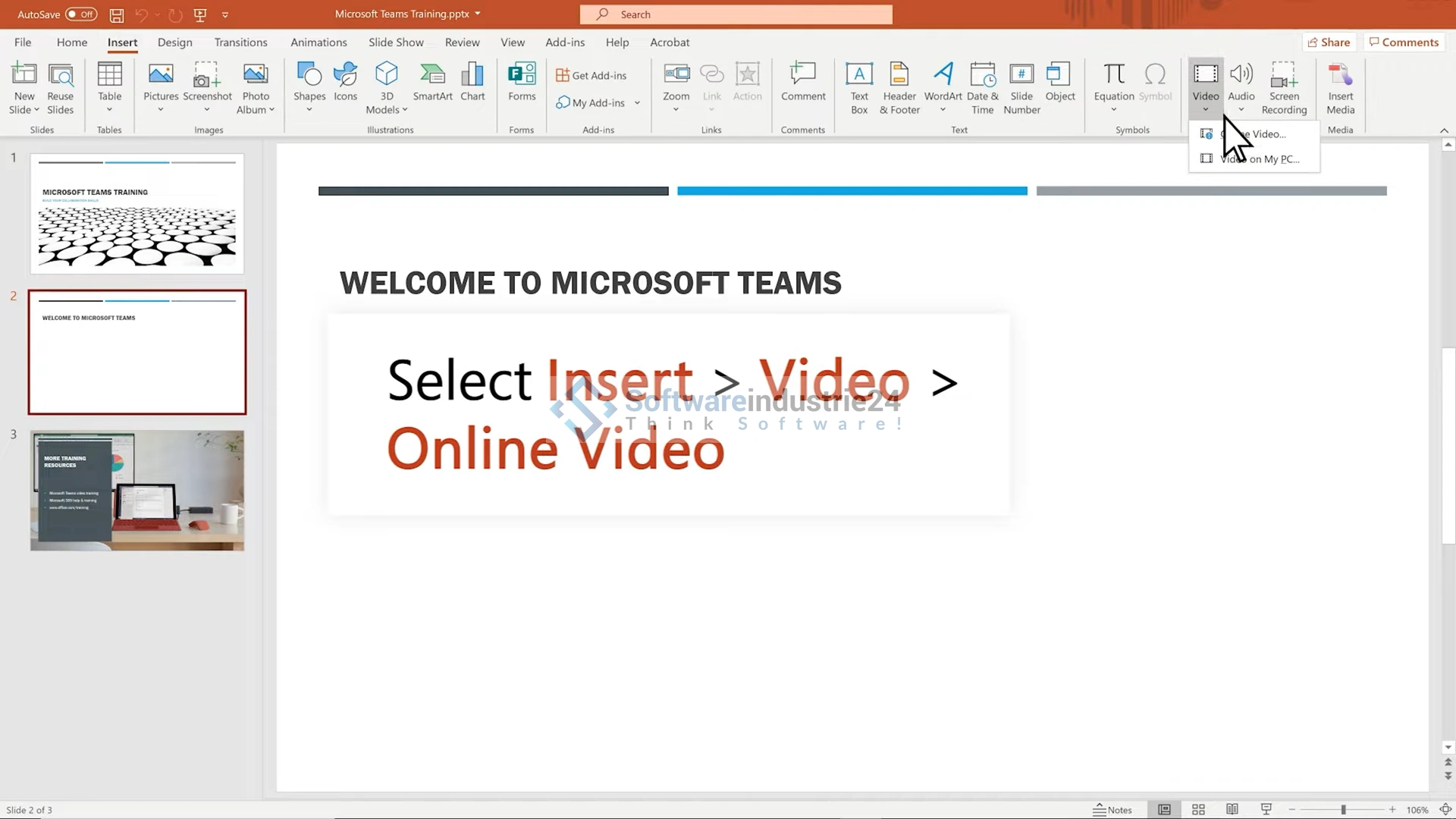Switch to Slide Sorter view
This screenshot has width=1456, height=819.
(1198, 810)
